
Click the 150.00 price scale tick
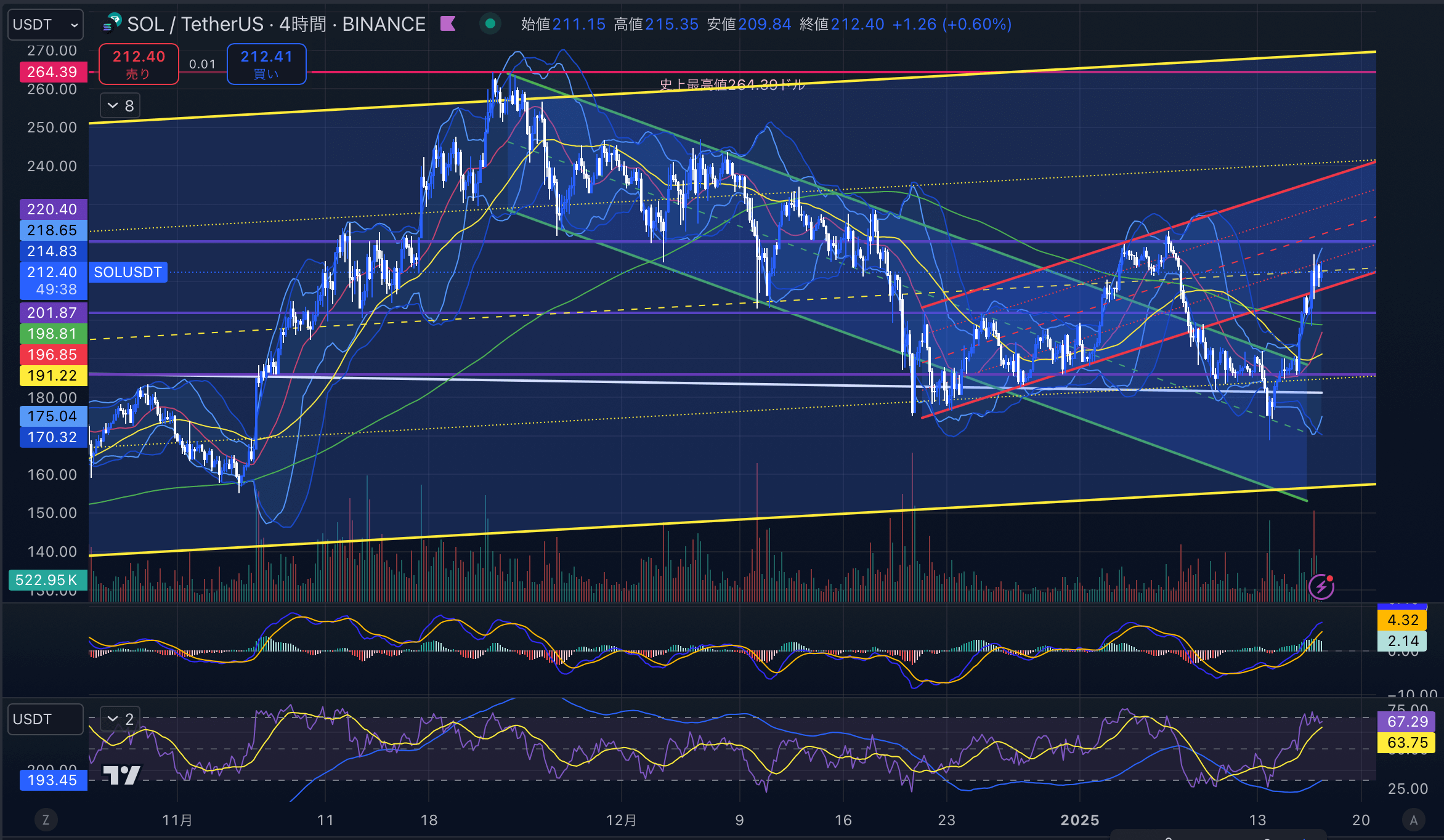(x=52, y=513)
